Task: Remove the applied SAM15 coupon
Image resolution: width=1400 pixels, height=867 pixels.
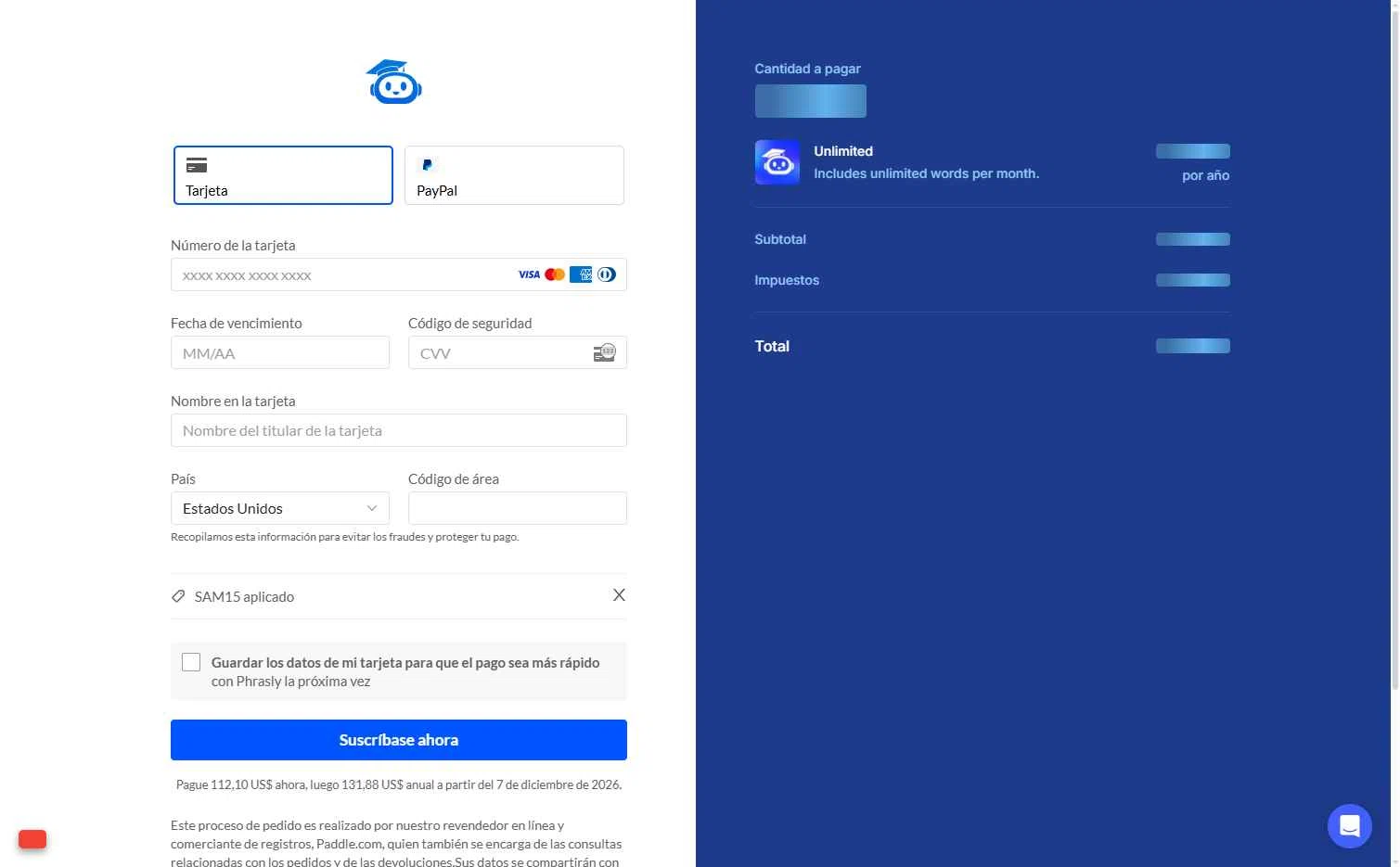Action: tap(619, 595)
